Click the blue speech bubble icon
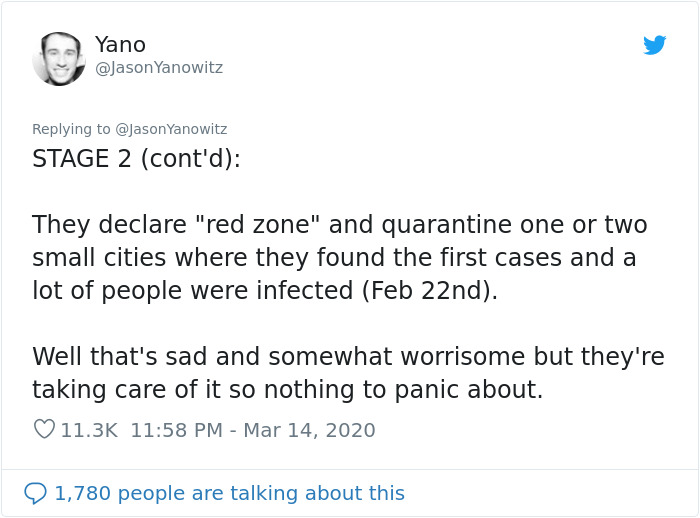 [x=35, y=493]
